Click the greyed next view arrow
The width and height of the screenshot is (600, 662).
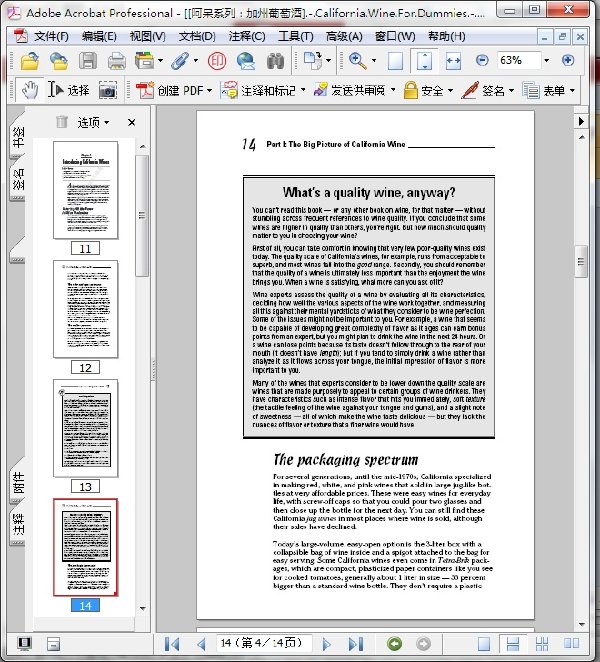(423, 643)
